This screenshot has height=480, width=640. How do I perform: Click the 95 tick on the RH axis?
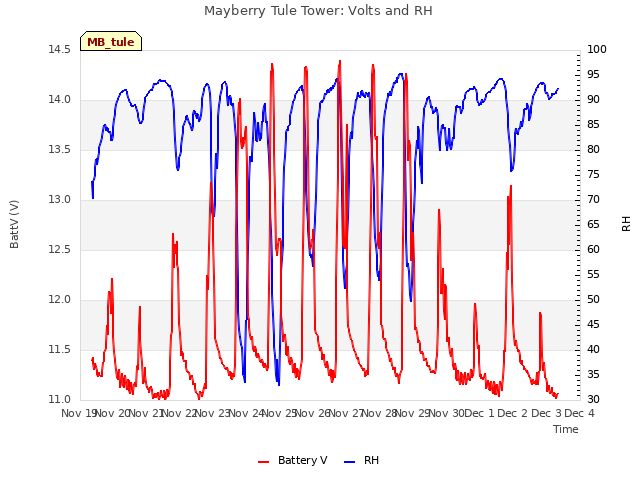pyautogui.click(x=593, y=74)
